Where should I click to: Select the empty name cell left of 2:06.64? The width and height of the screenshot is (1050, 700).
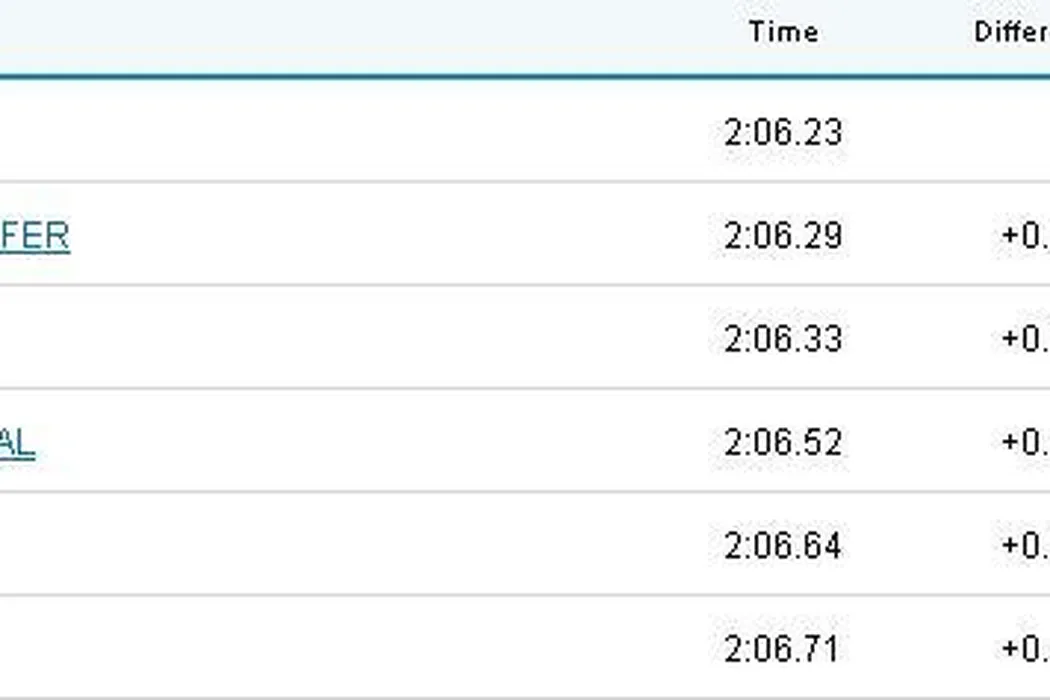[300, 546]
